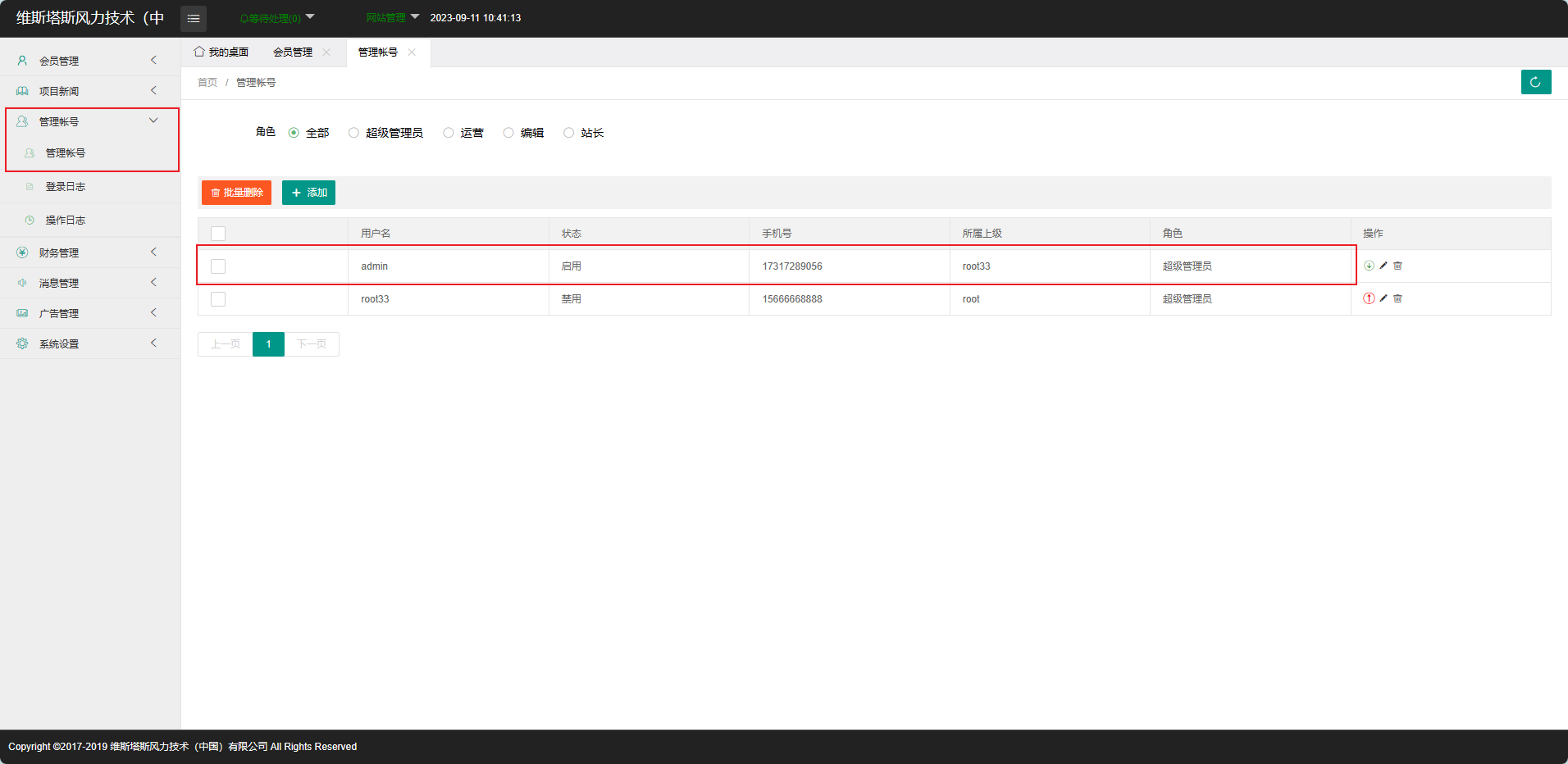Click the trash icon in root33 row

1398,298
